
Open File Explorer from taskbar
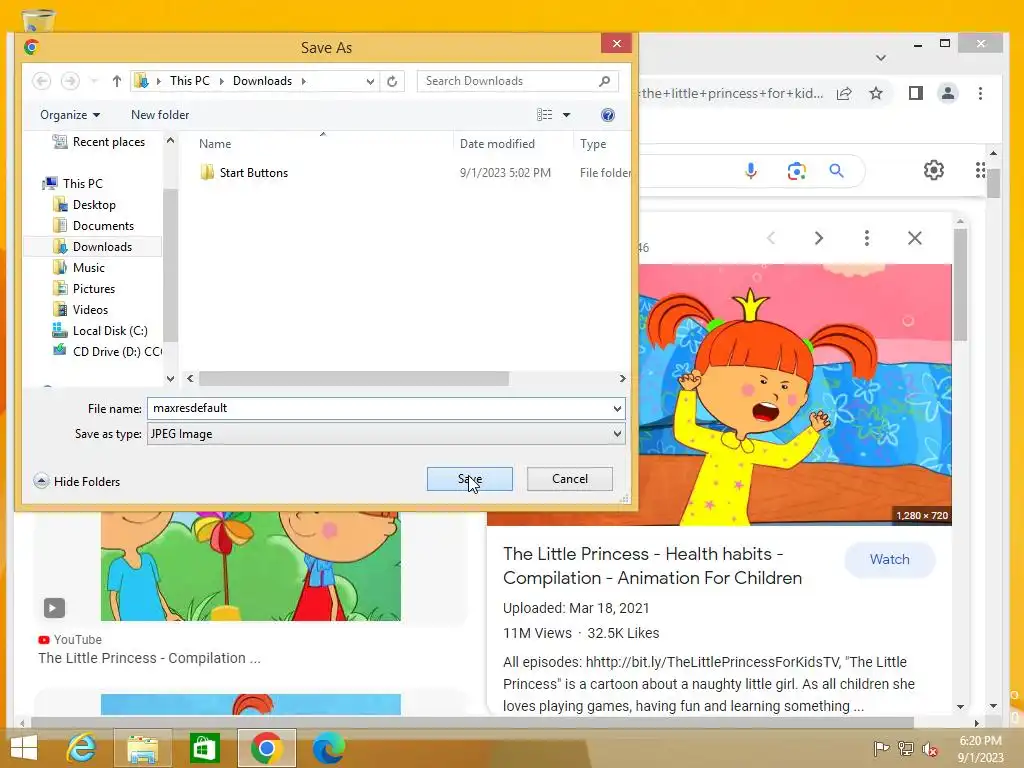(142, 748)
